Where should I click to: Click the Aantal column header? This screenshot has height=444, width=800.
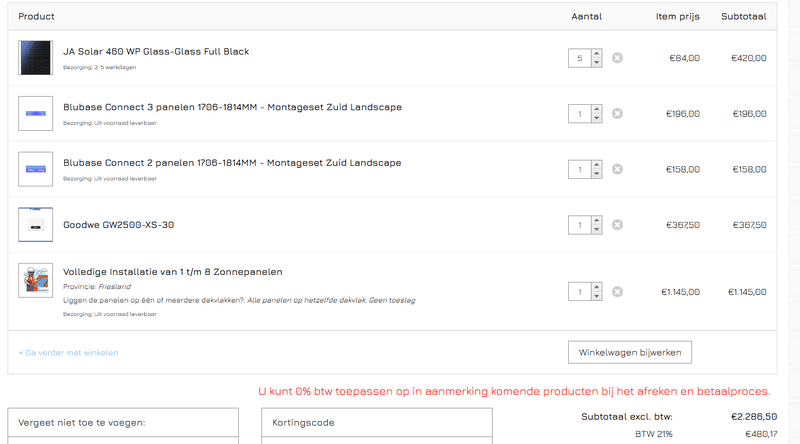click(587, 16)
